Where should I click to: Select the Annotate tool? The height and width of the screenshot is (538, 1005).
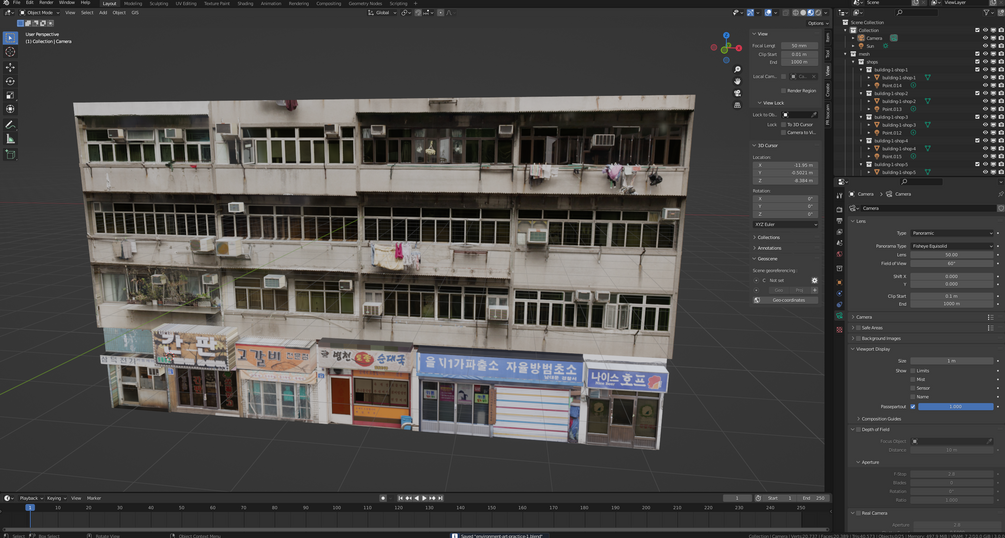[x=10, y=124]
